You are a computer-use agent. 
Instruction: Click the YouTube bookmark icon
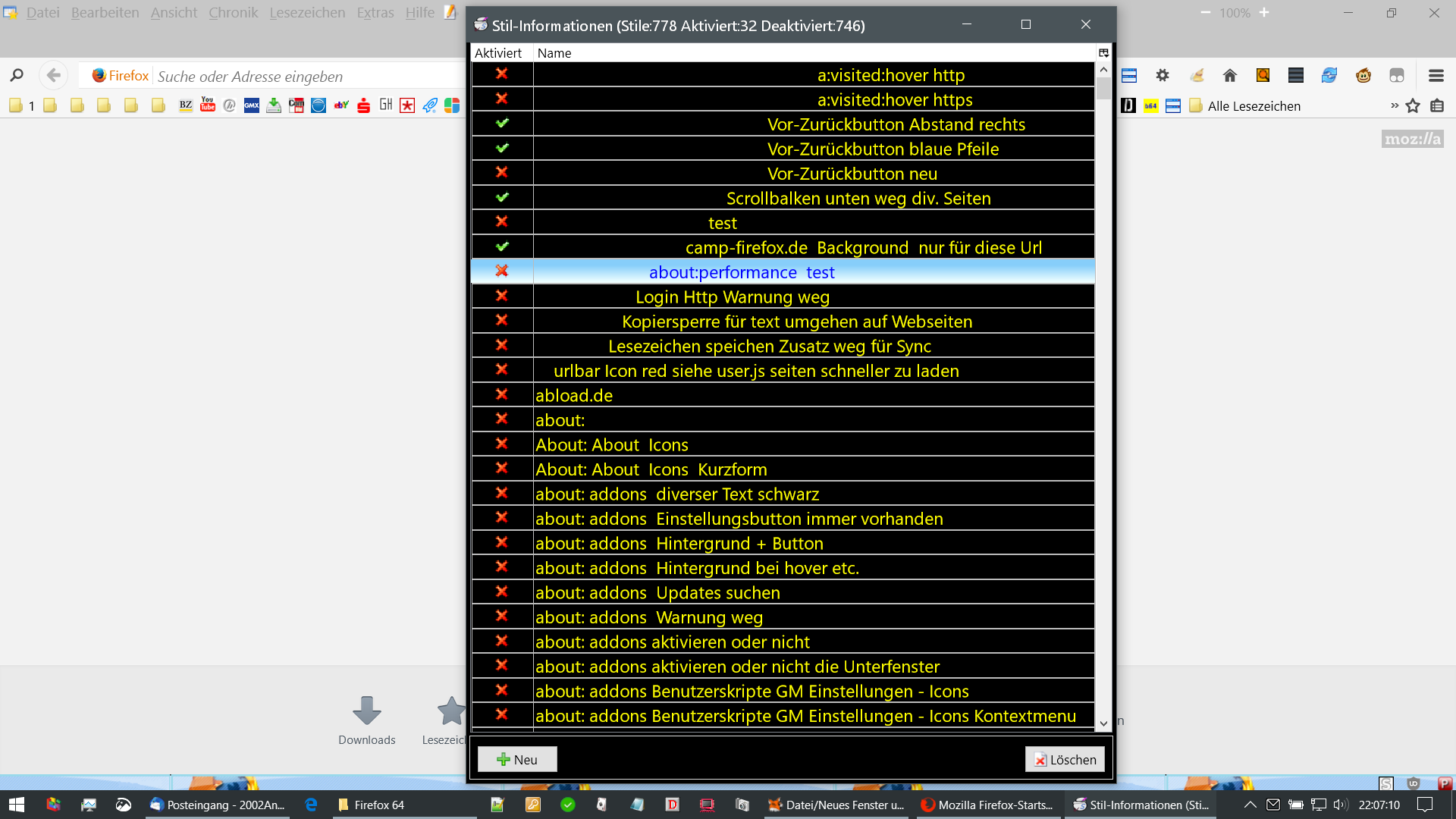tap(208, 105)
